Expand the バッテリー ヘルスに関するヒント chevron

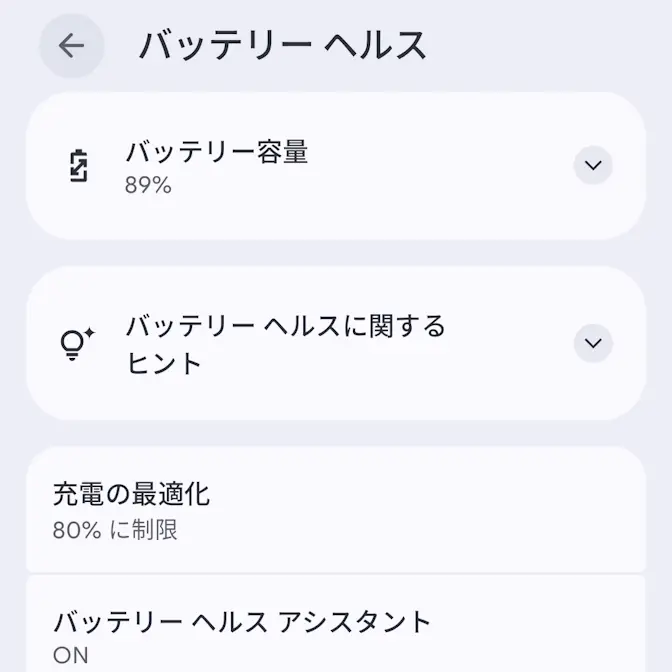click(x=593, y=344)
